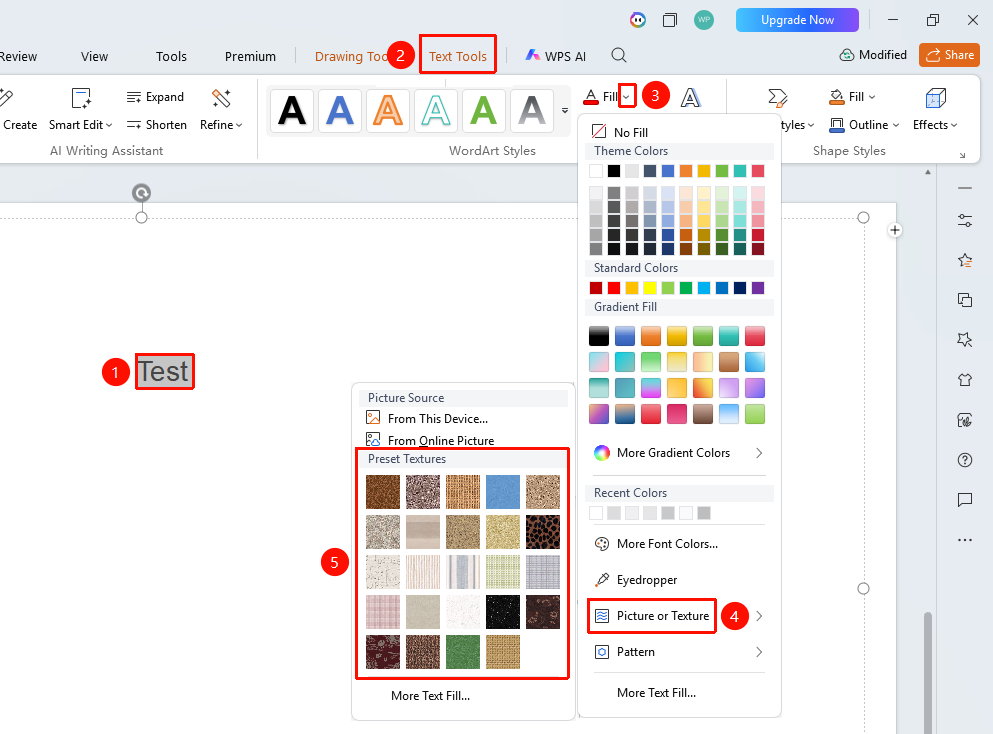Pick the red standard color swatch
Viewport: 993px width, 734px height.
click(x=614, y=288)
